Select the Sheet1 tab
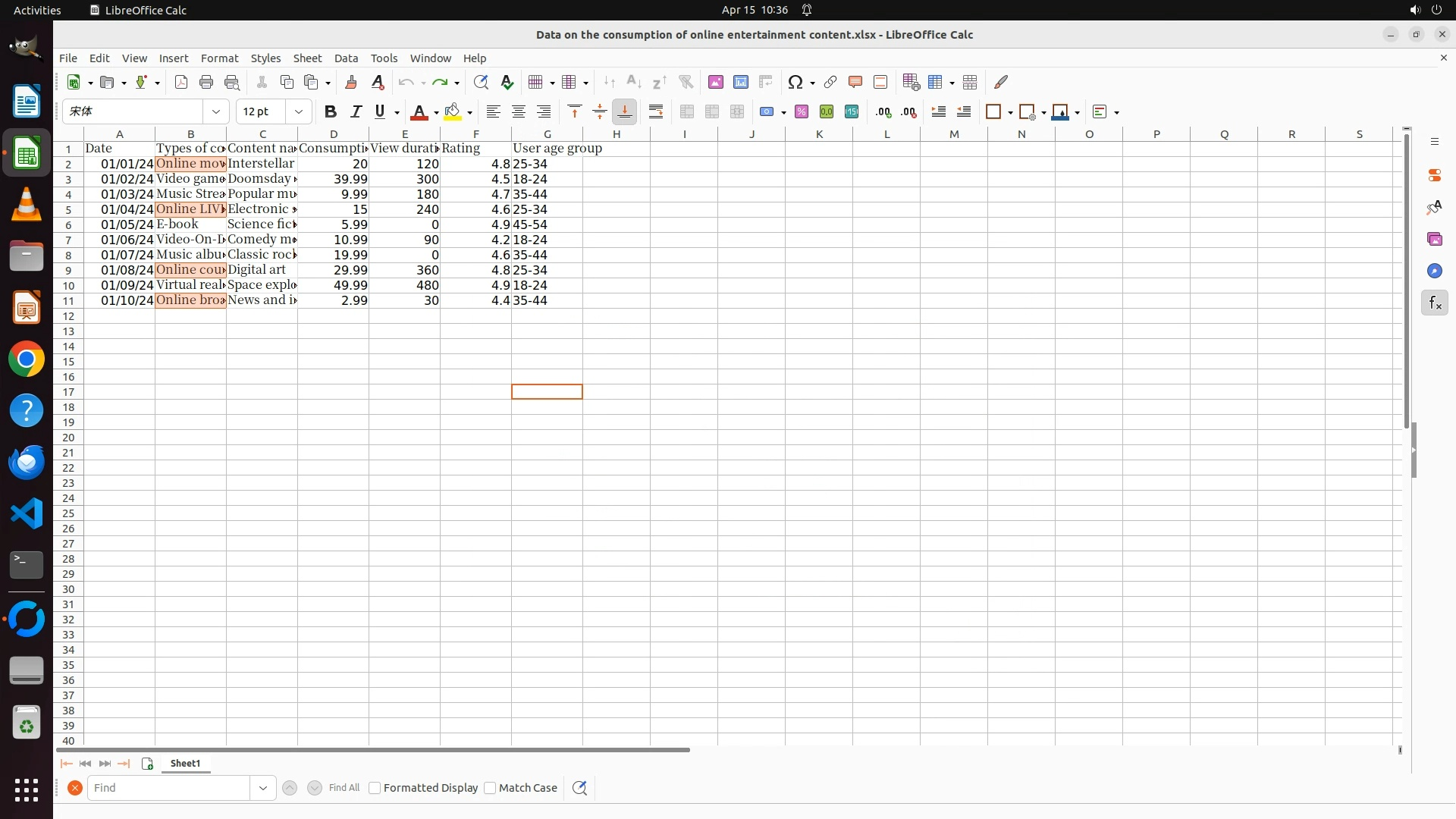Screen dimensions: 1456x819 coord(185,764)
